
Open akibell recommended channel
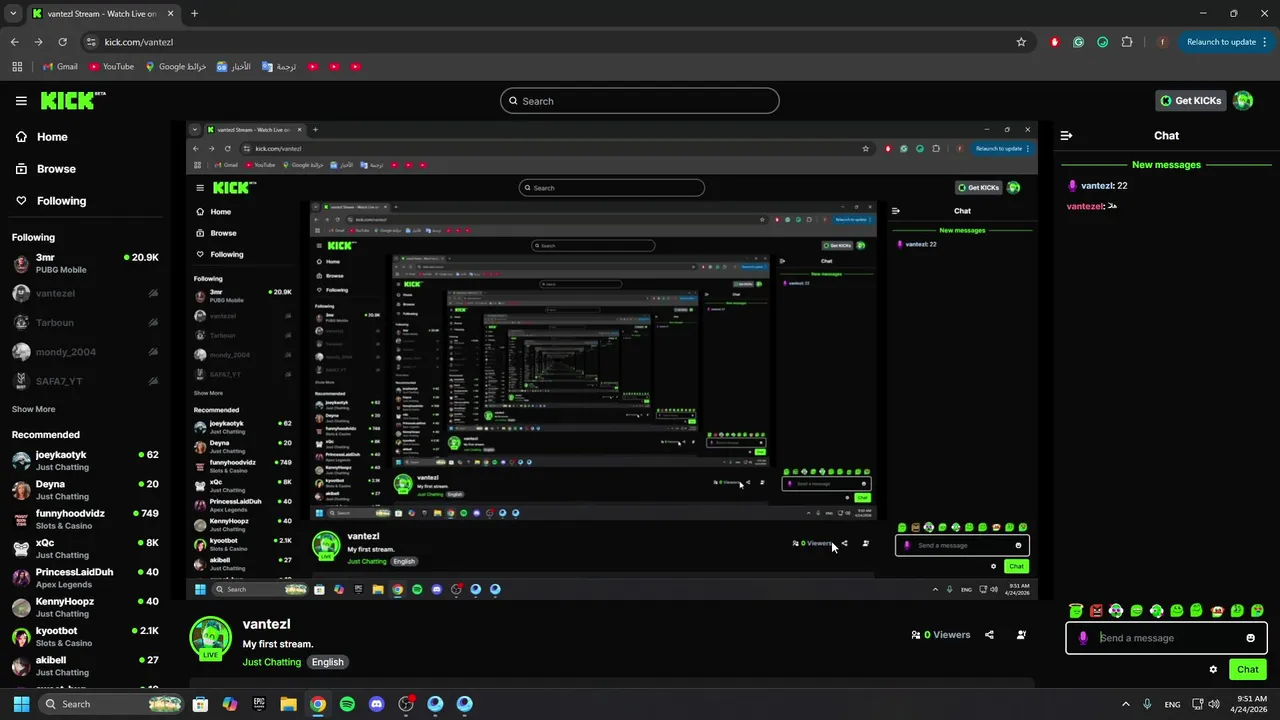pyautogui.click(x=85, y=666)
